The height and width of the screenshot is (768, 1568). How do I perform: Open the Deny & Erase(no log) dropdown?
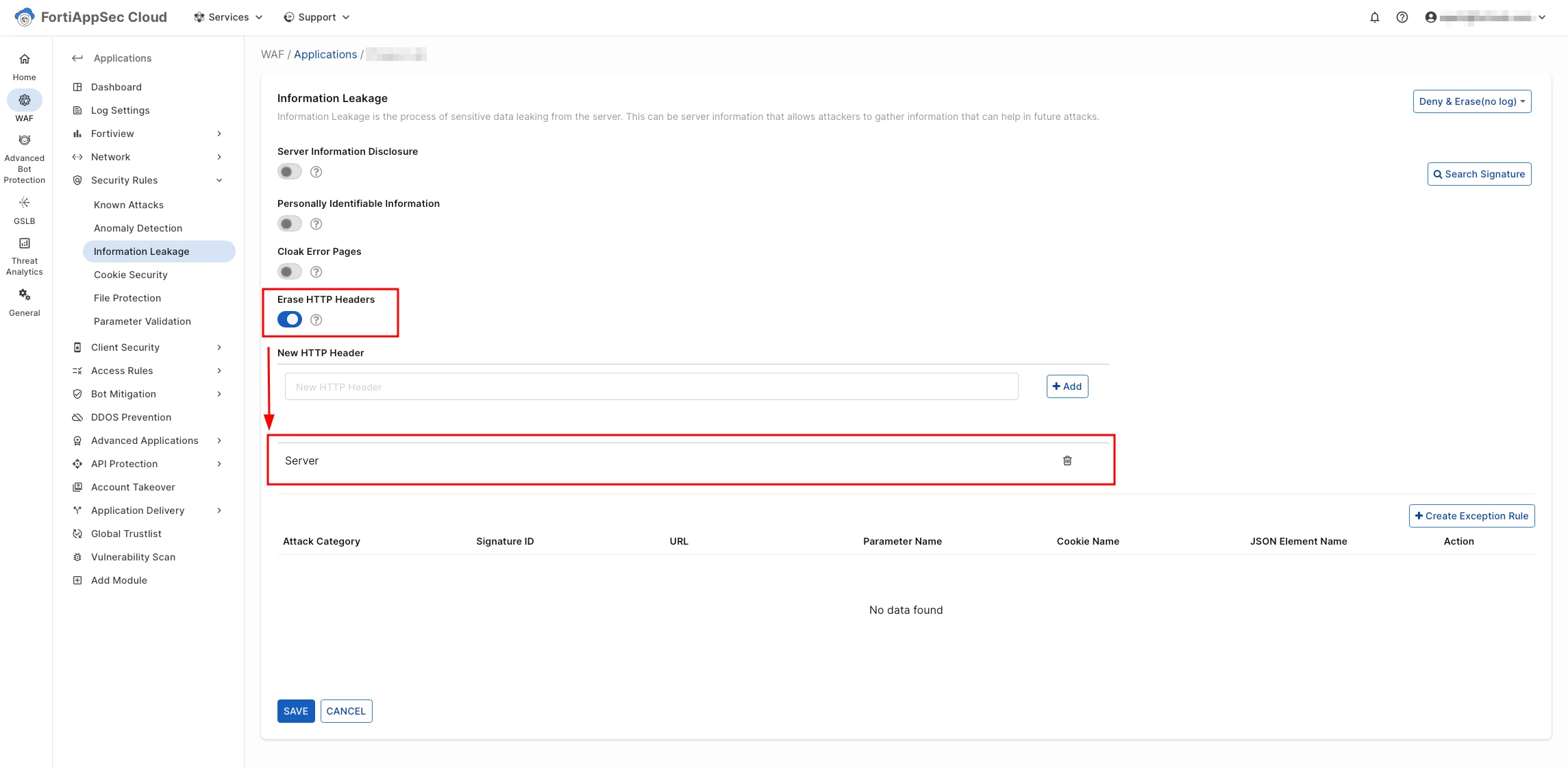pos(1472,101)
